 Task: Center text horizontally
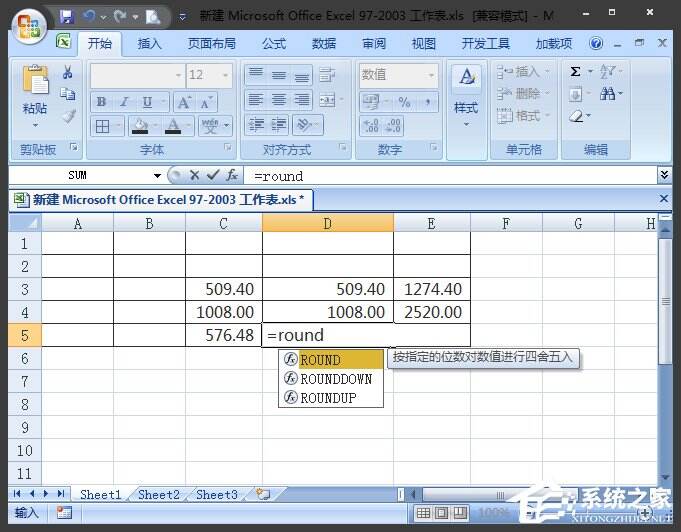pos(279,100)
